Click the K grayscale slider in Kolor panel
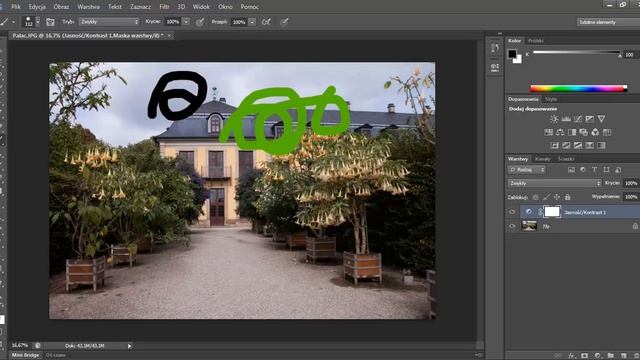Image resolution: width=640 pixels, height=360 pixels. 576,52
